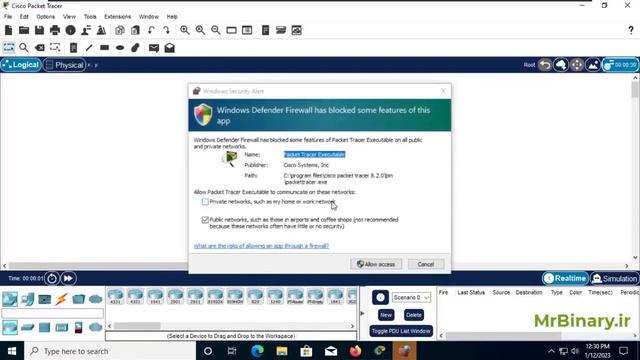Open the File menu
This screenshot has width=640, height=360.
(x=8, y=17)
